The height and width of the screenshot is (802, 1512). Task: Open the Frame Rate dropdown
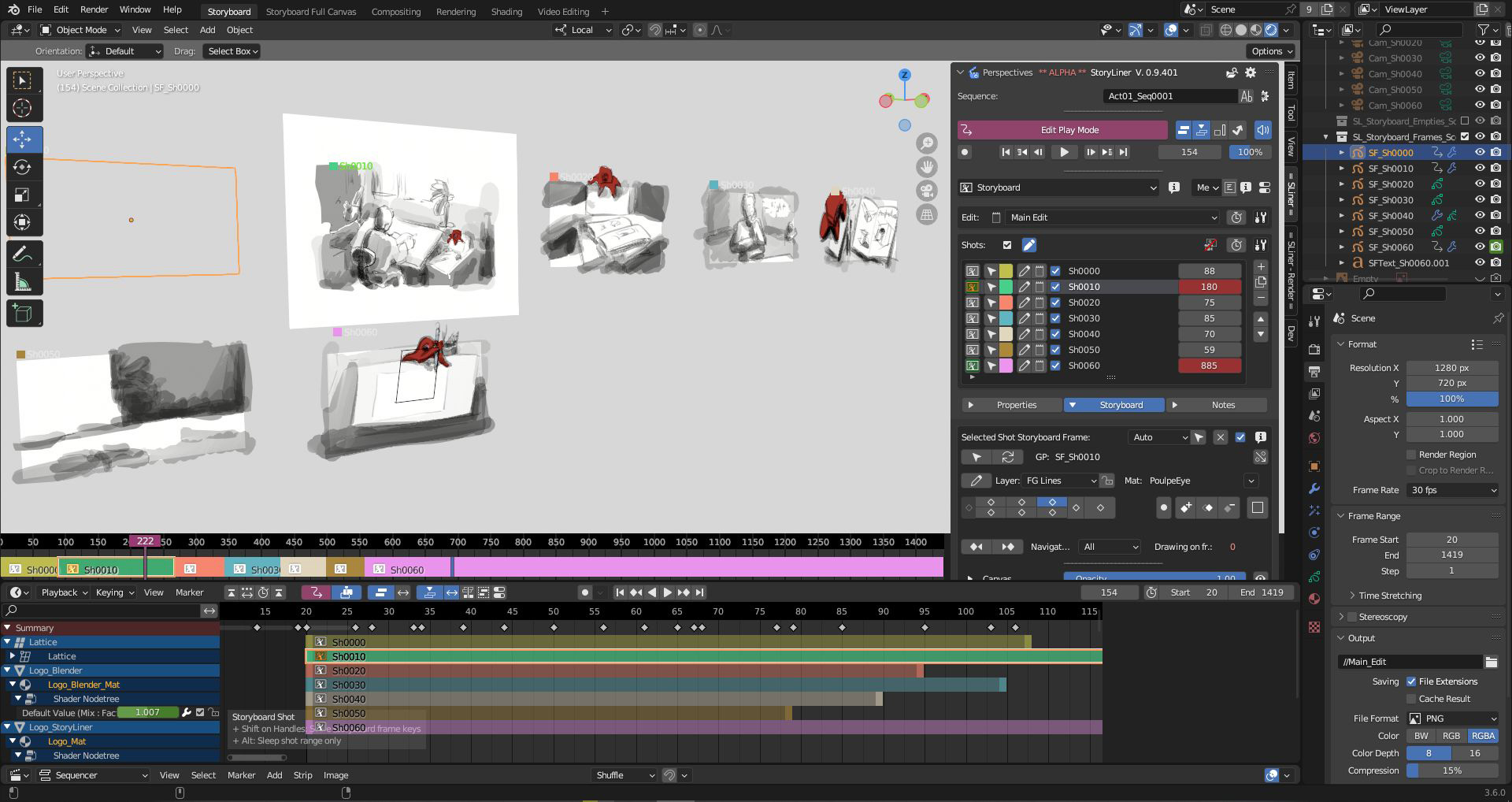[1452, 490]
